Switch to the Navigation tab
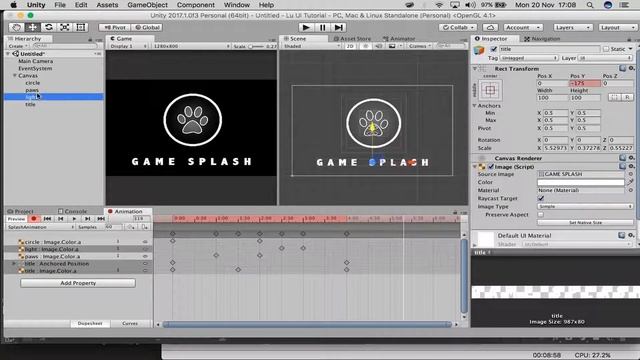The width and height of the screenshot is (640, 360). pos(542,39)
